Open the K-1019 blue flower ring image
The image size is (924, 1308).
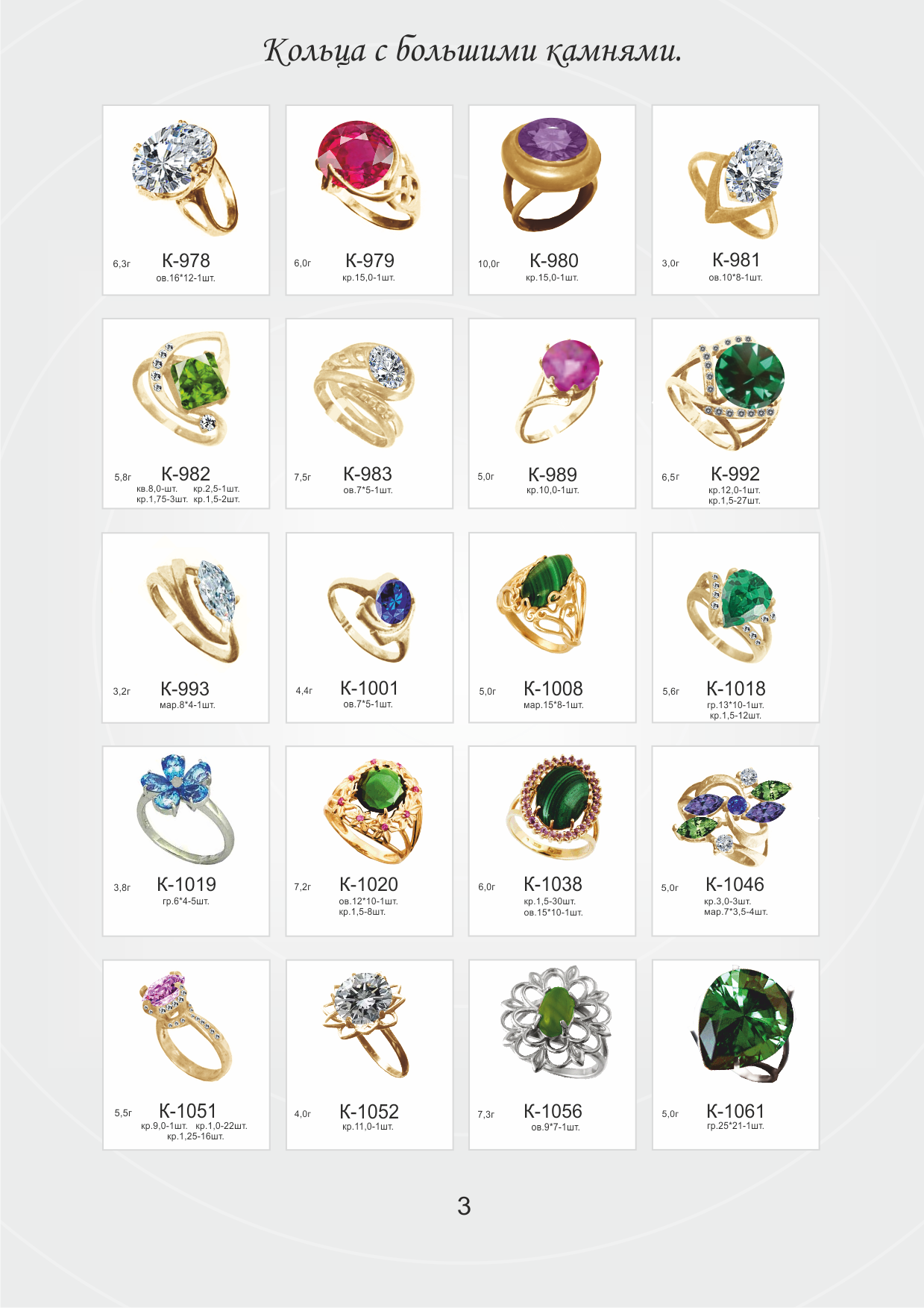(x=186, y=809)
